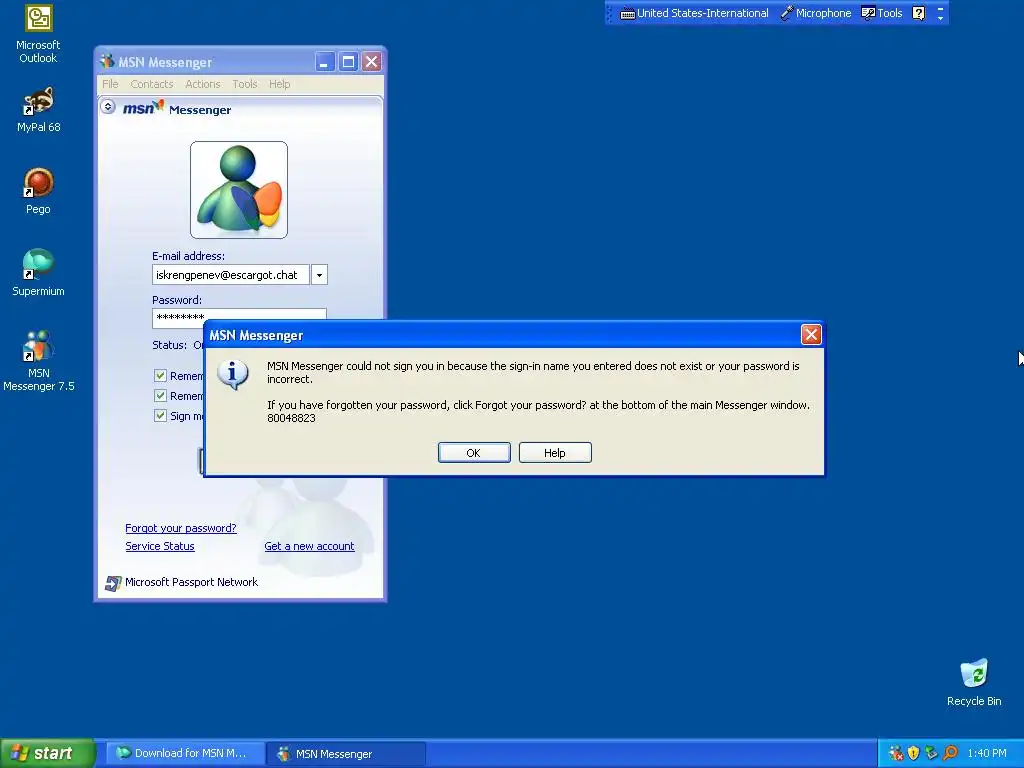Toggle second Remember checkbox in Messenger

(x=160, y=395)
